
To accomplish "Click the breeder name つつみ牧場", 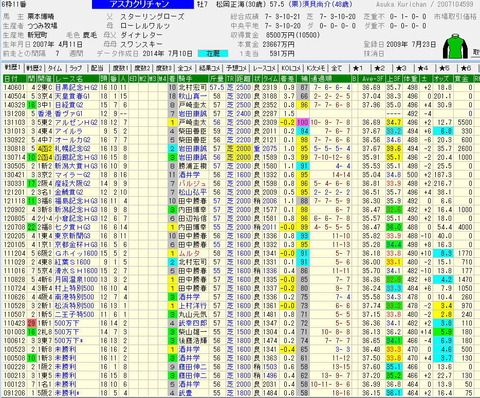I will (42, 26).
